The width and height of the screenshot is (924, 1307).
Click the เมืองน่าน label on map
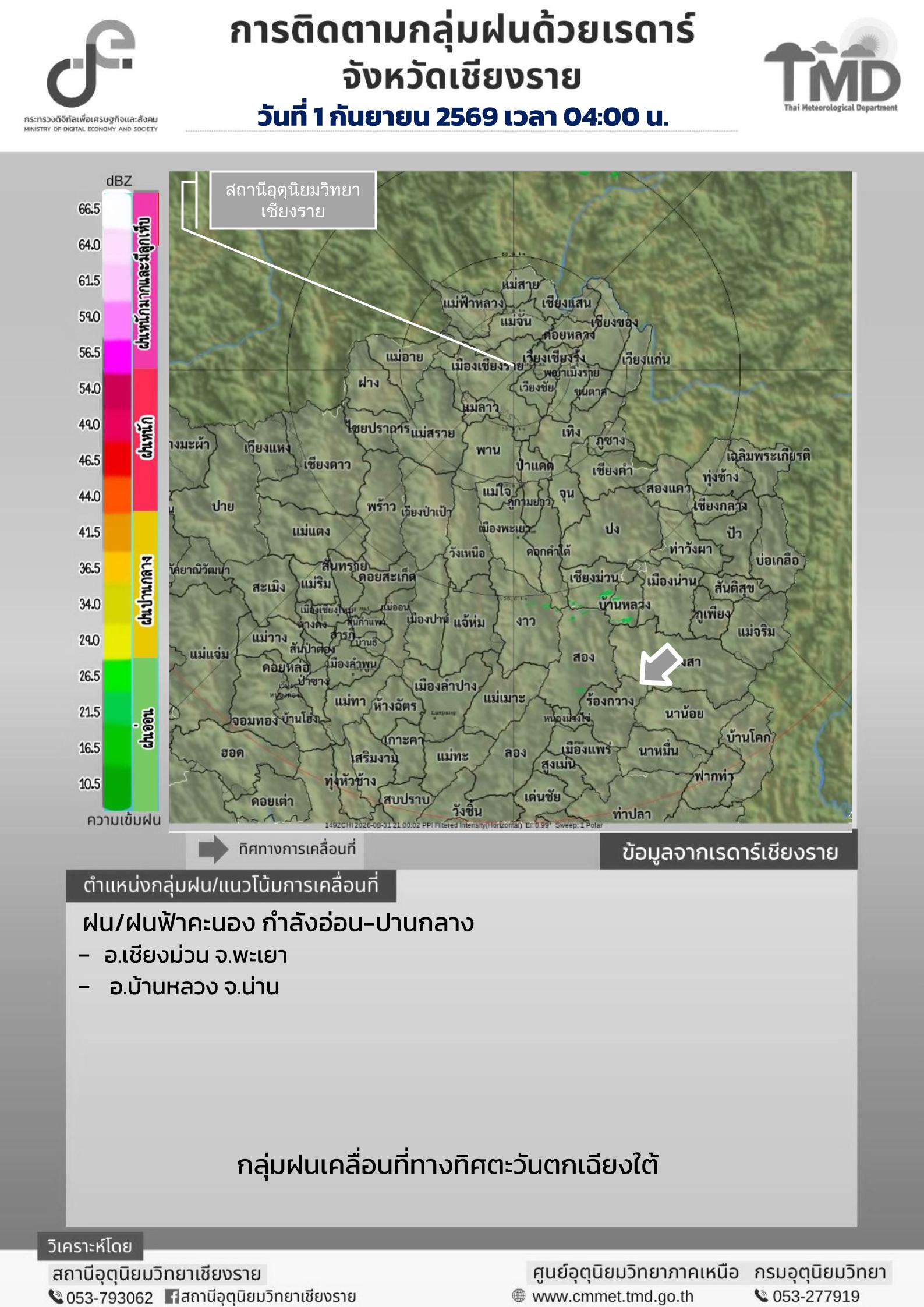[671, 581]
